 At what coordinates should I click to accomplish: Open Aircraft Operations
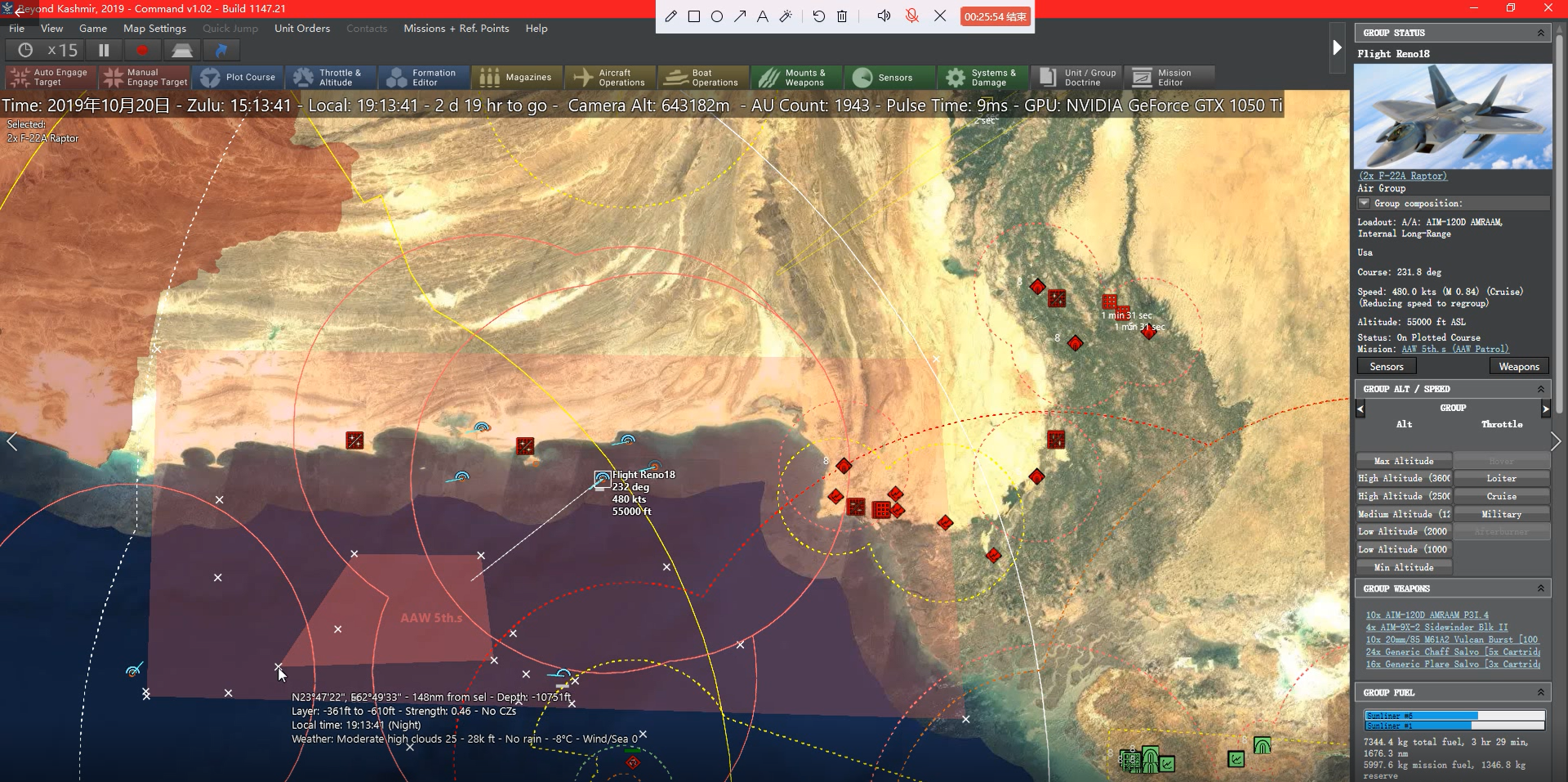[x=611, y=76]
